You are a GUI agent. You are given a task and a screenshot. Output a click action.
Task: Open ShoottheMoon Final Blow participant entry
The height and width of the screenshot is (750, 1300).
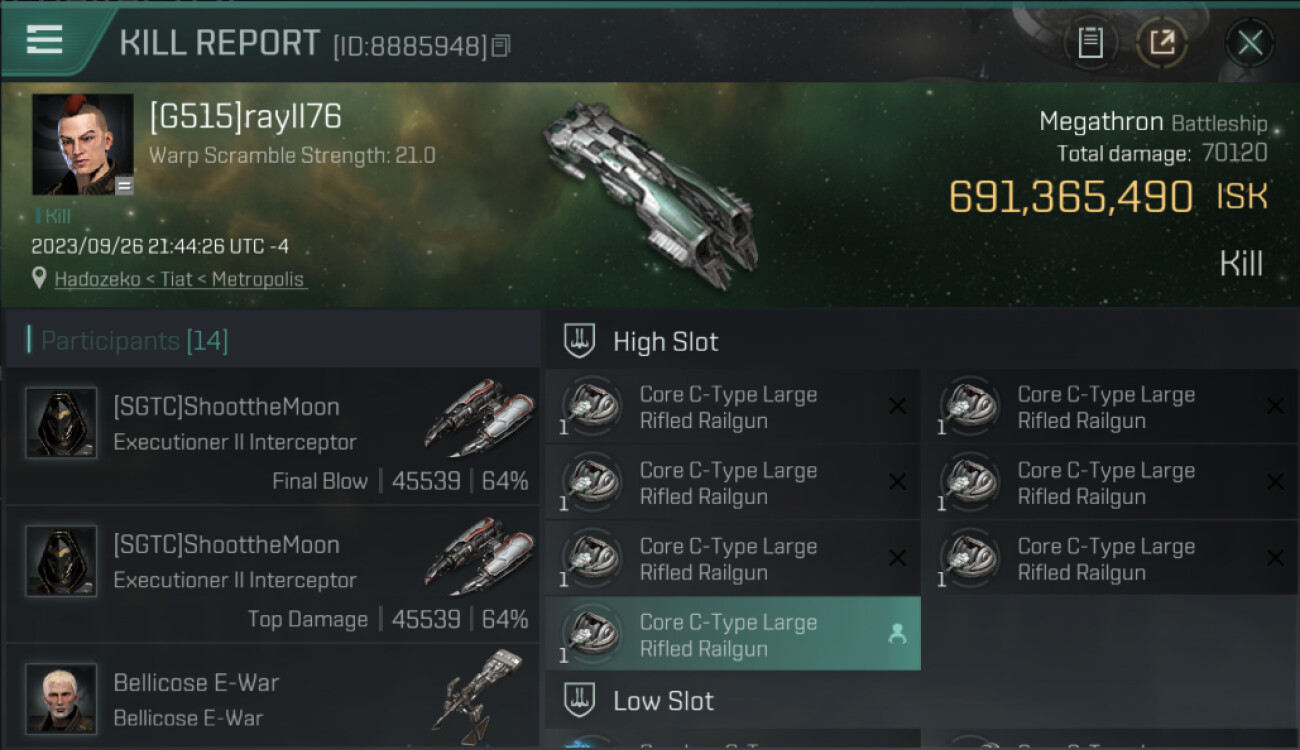point(272,435)
